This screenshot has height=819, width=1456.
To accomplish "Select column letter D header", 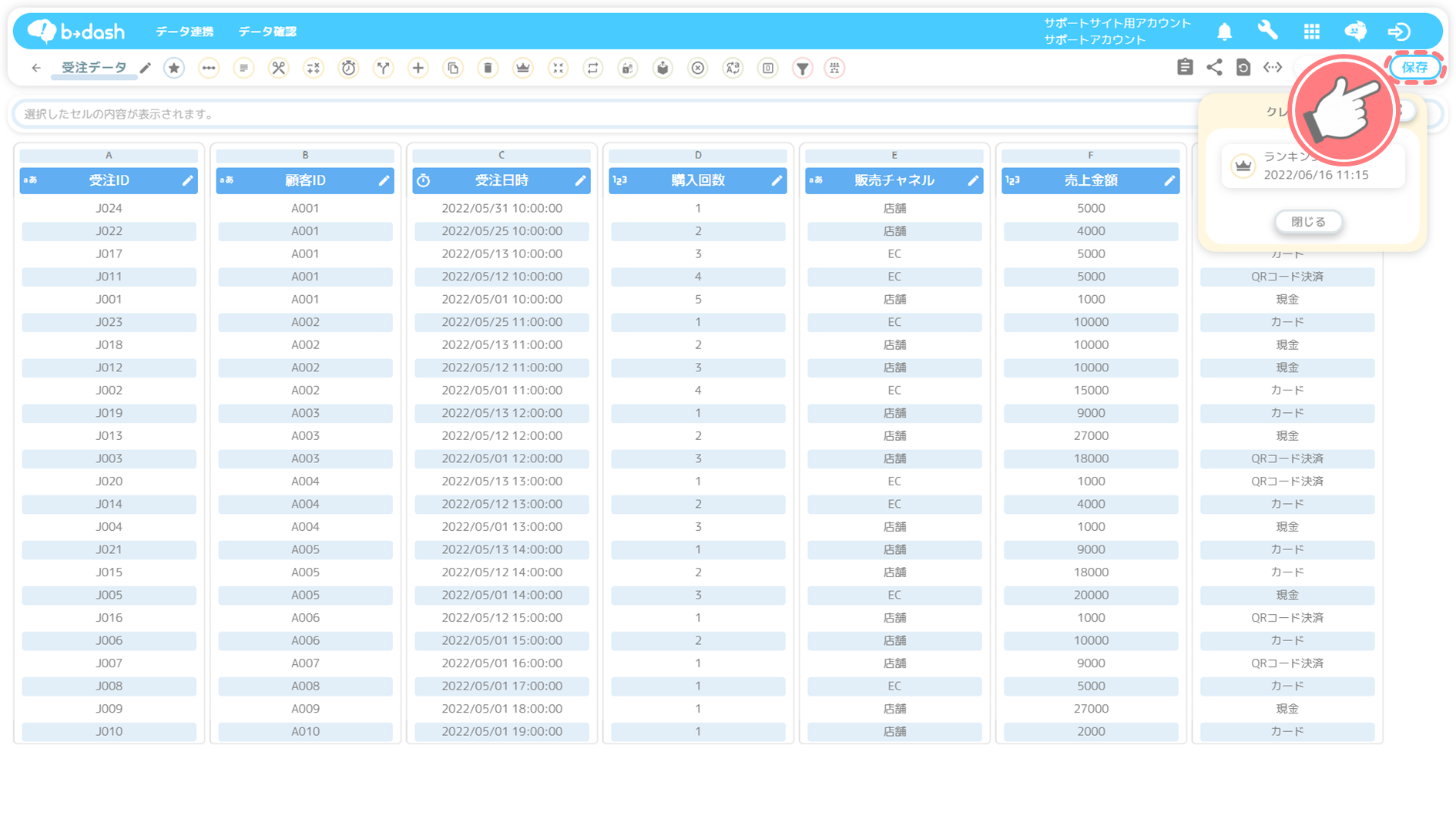I will click(698, 155).
